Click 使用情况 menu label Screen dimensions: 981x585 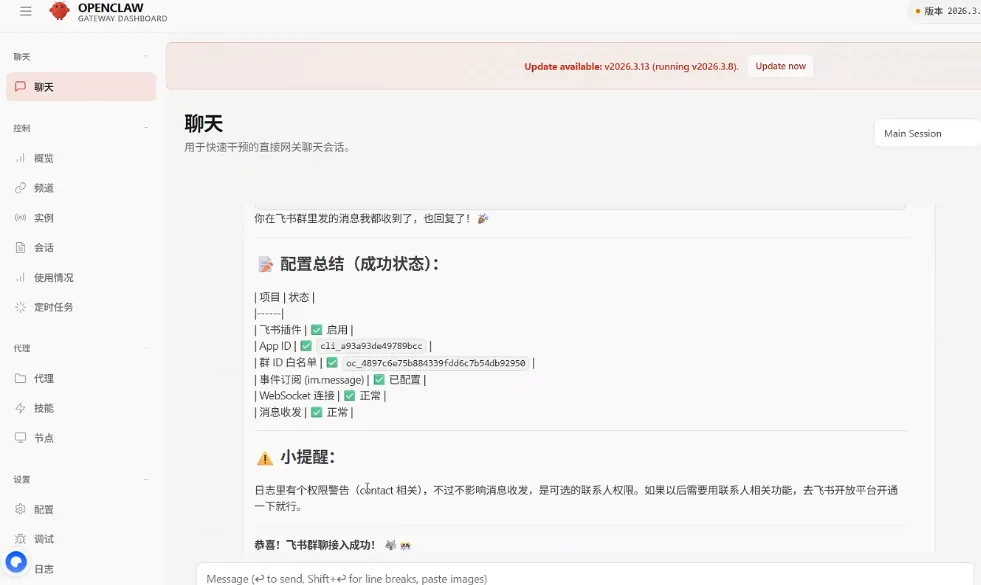54,278
